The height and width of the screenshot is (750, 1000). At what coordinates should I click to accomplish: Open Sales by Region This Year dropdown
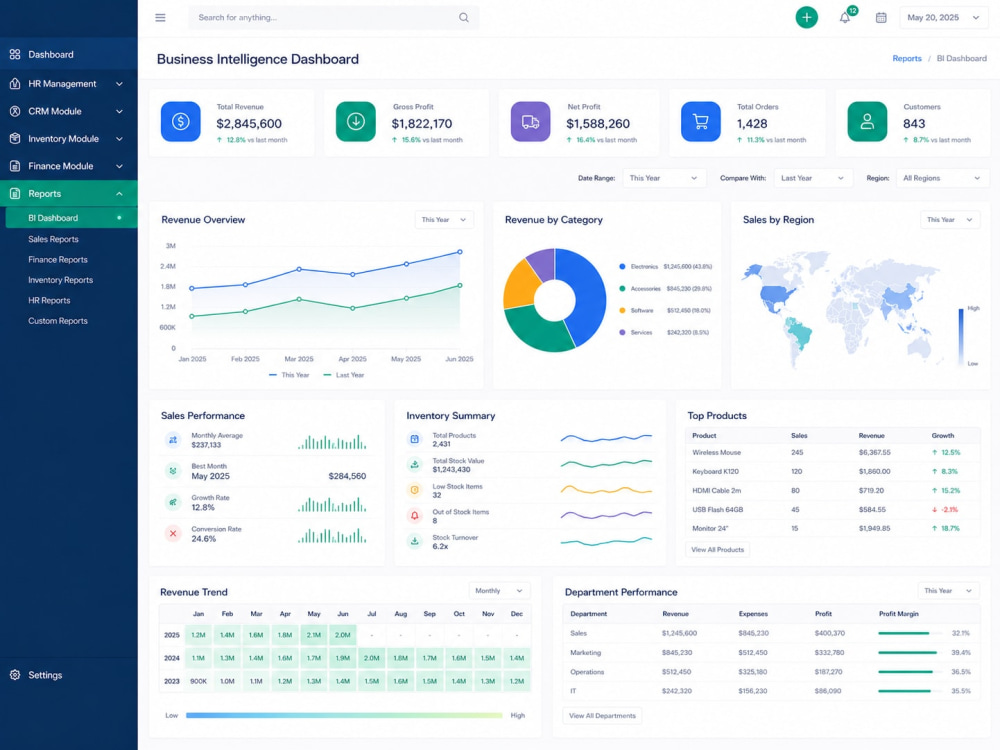(950, 219)
